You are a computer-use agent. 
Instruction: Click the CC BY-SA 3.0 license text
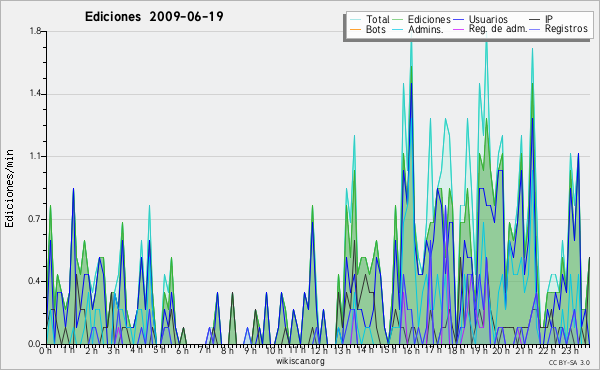569,363
